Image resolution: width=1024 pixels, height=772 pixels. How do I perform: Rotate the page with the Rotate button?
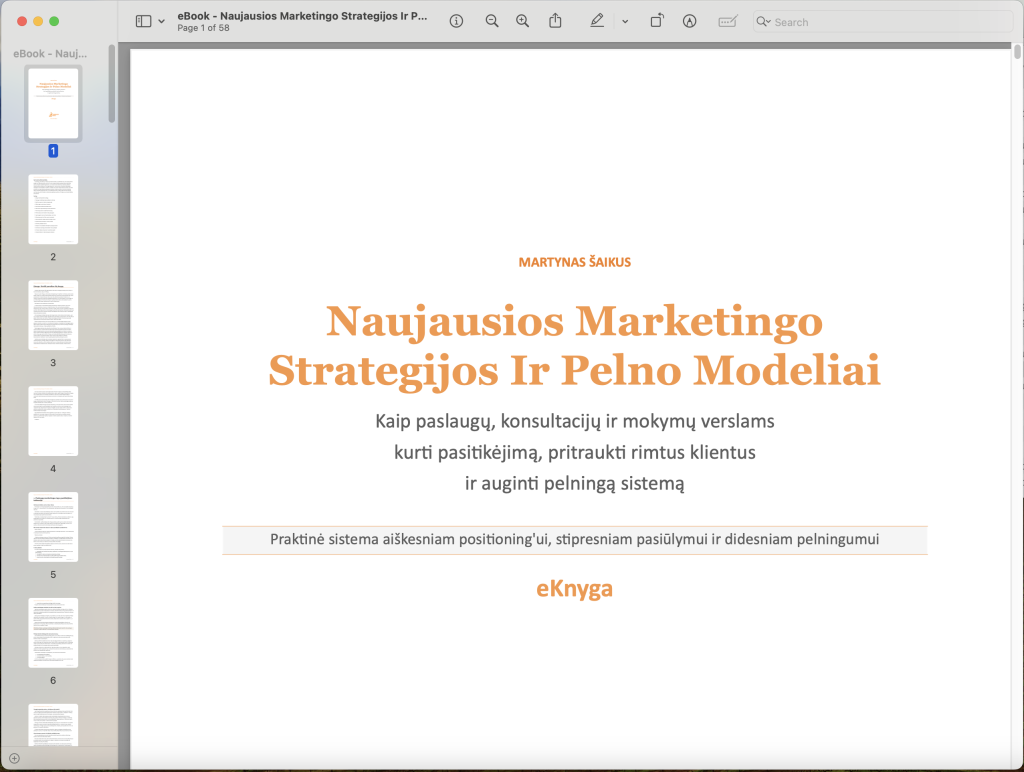click(x=657, y=21)
